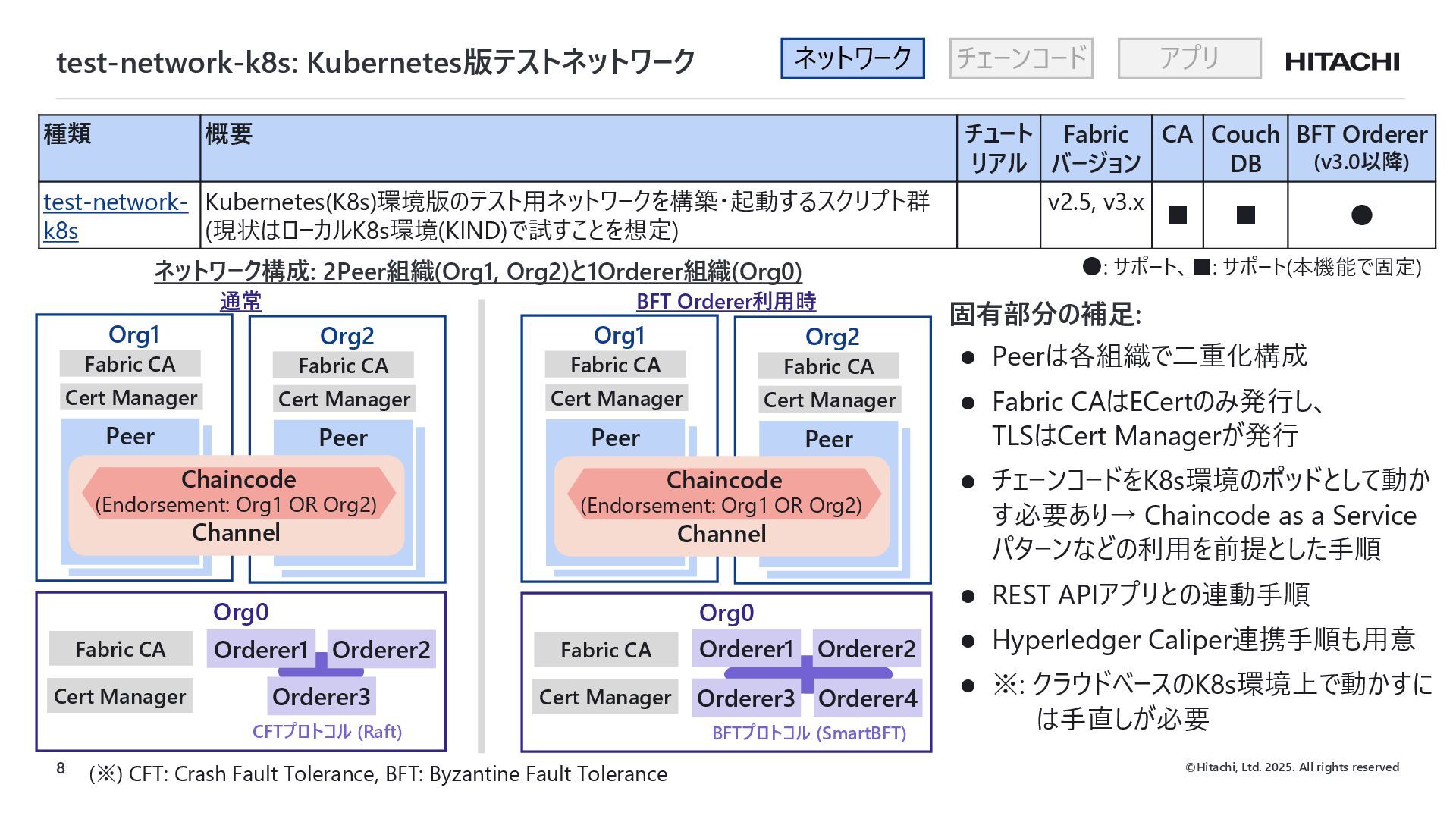Select the ネットワーク tab
This screenshot has width=1456, height=819.
coord(852,58)
